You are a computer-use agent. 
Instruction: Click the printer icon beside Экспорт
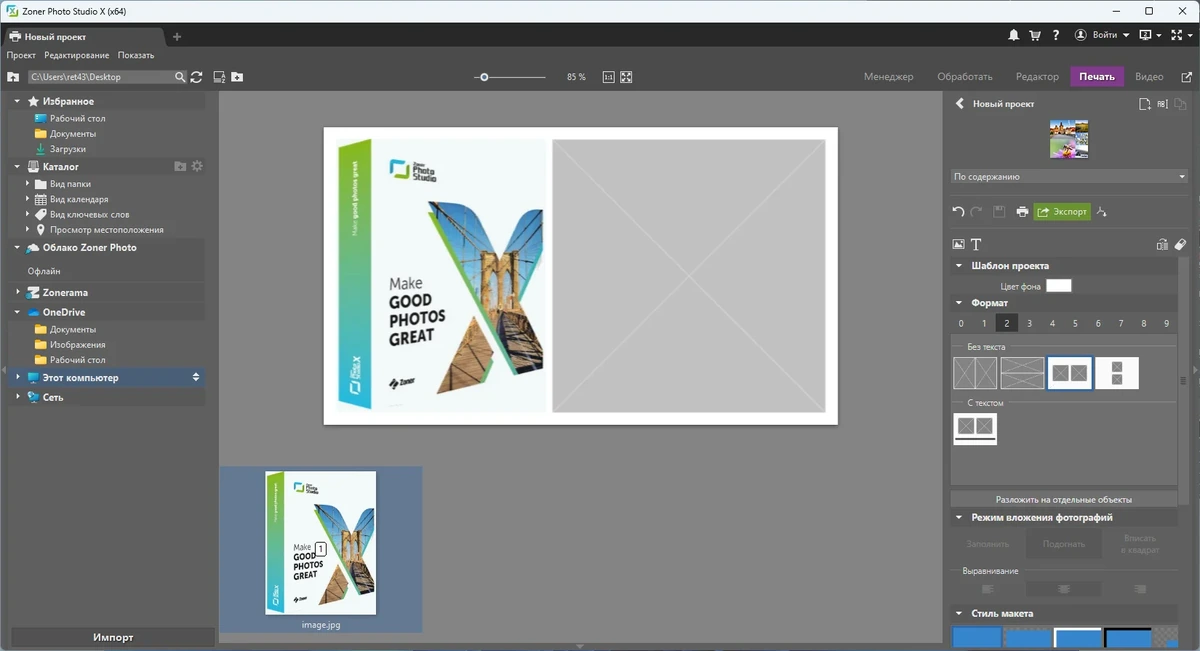coord(1022,212)
